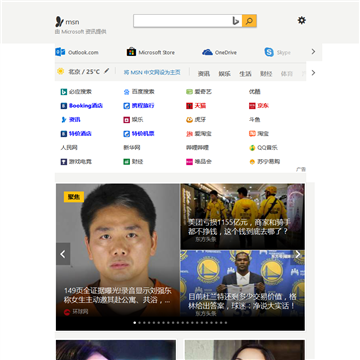Click the yellow 聚焦 badge
The height and width of the screenshot is (360, 360).
click(x=74, y=197)
